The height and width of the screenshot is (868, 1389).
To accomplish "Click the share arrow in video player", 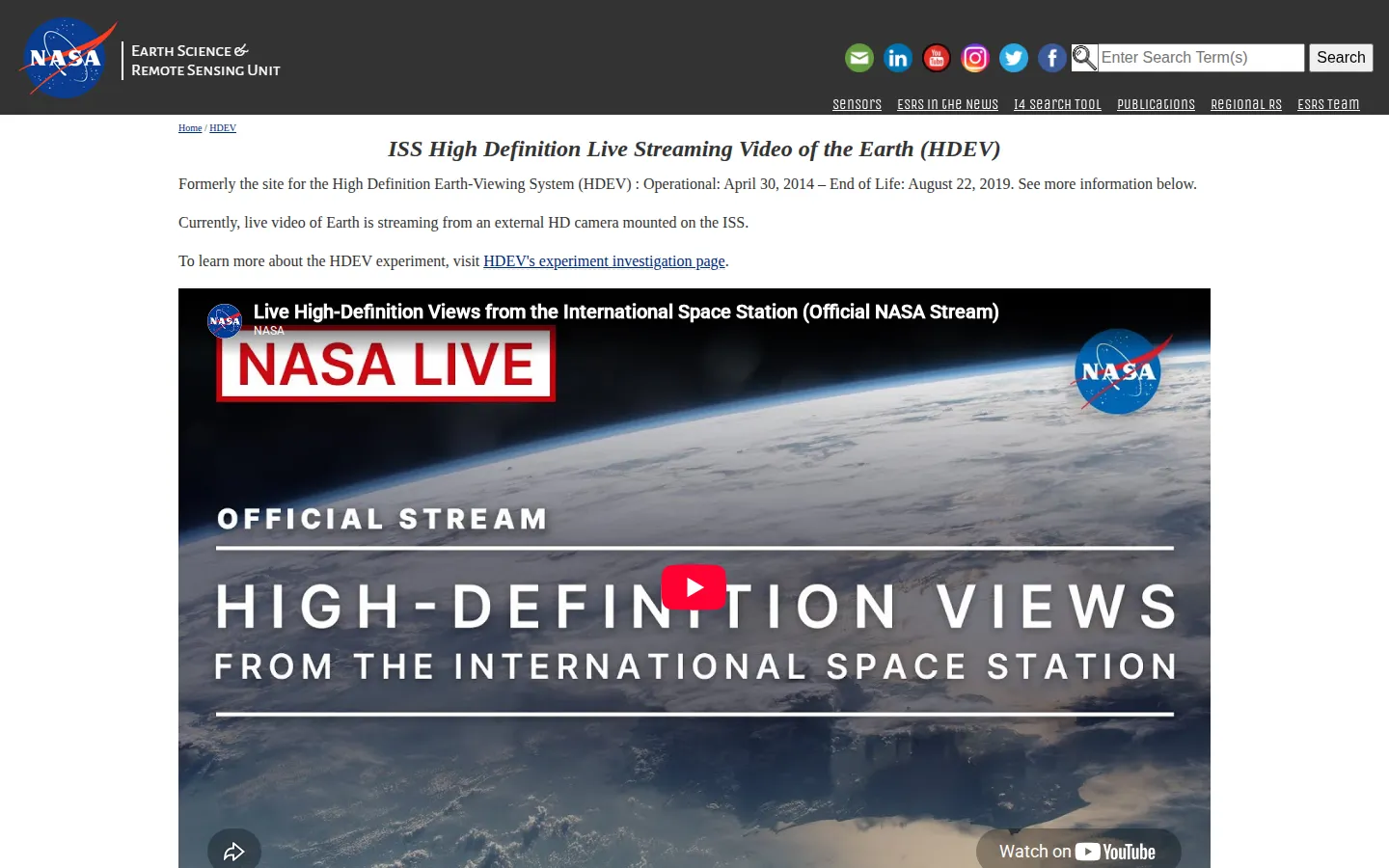I will tap(234, 852).
